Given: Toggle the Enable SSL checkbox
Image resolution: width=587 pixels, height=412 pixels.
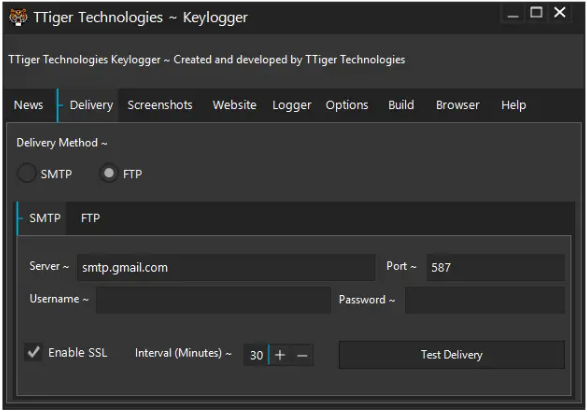Looking at the screenshot, I should [x=34, y=352].
